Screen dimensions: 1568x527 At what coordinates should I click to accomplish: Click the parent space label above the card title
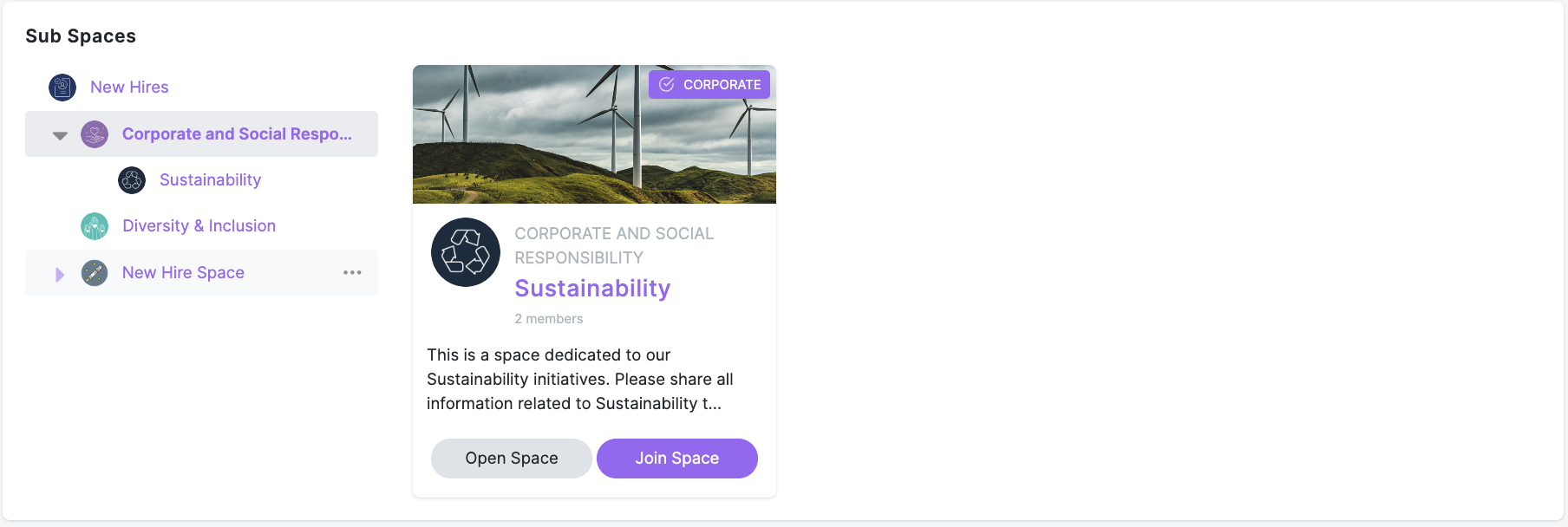point(613,245)
